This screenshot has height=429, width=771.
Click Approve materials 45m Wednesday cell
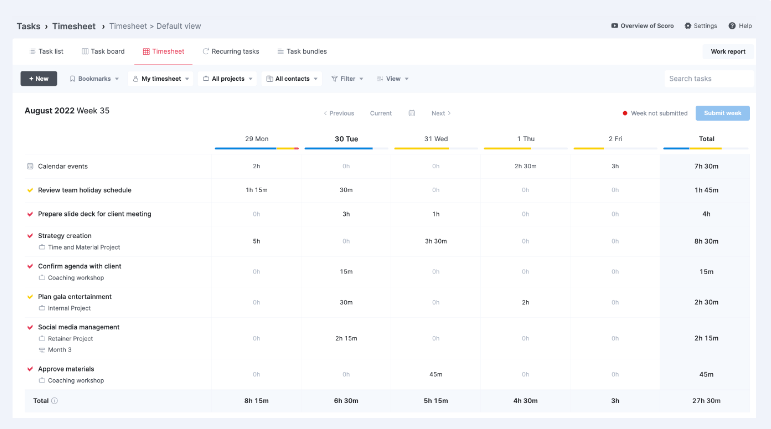coord(436,374)
